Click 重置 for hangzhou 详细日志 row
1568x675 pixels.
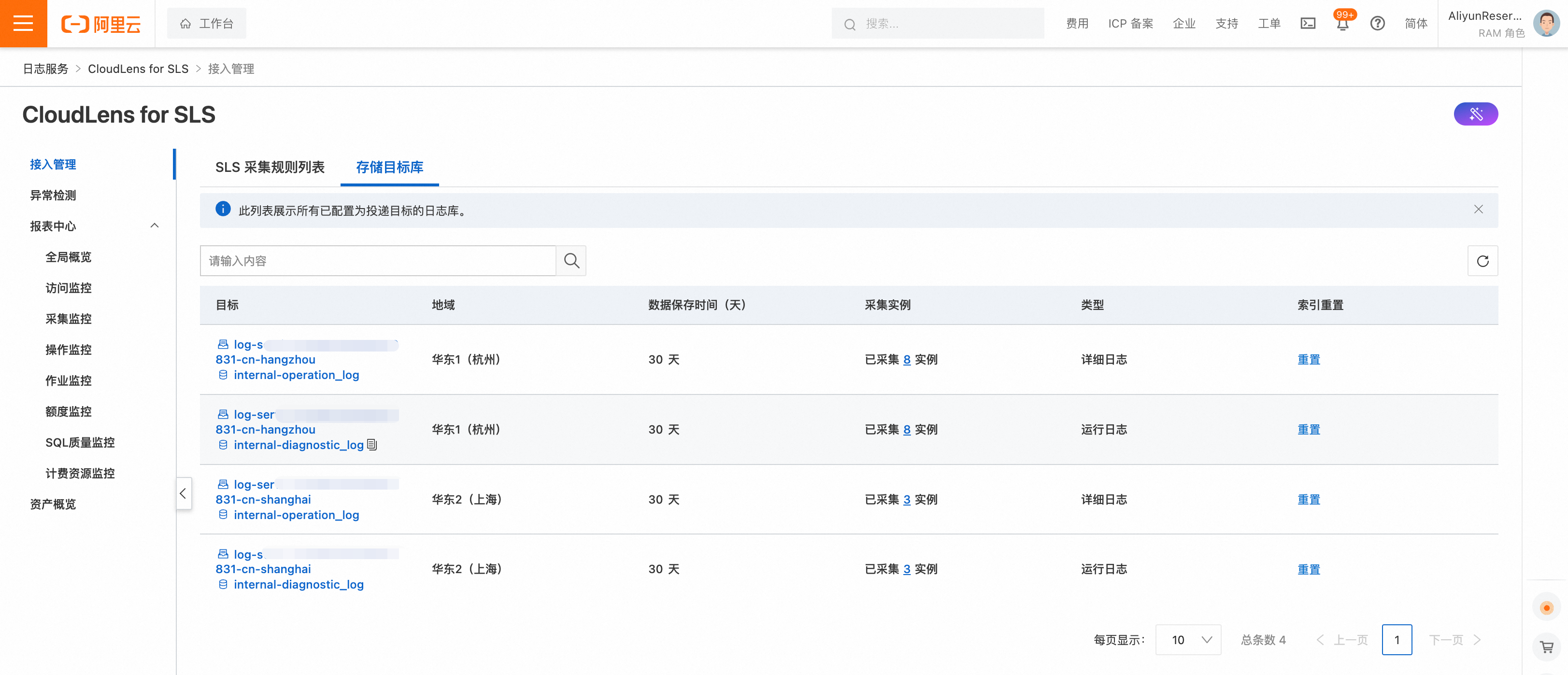pyautogui.click(x=1309, y=360)
